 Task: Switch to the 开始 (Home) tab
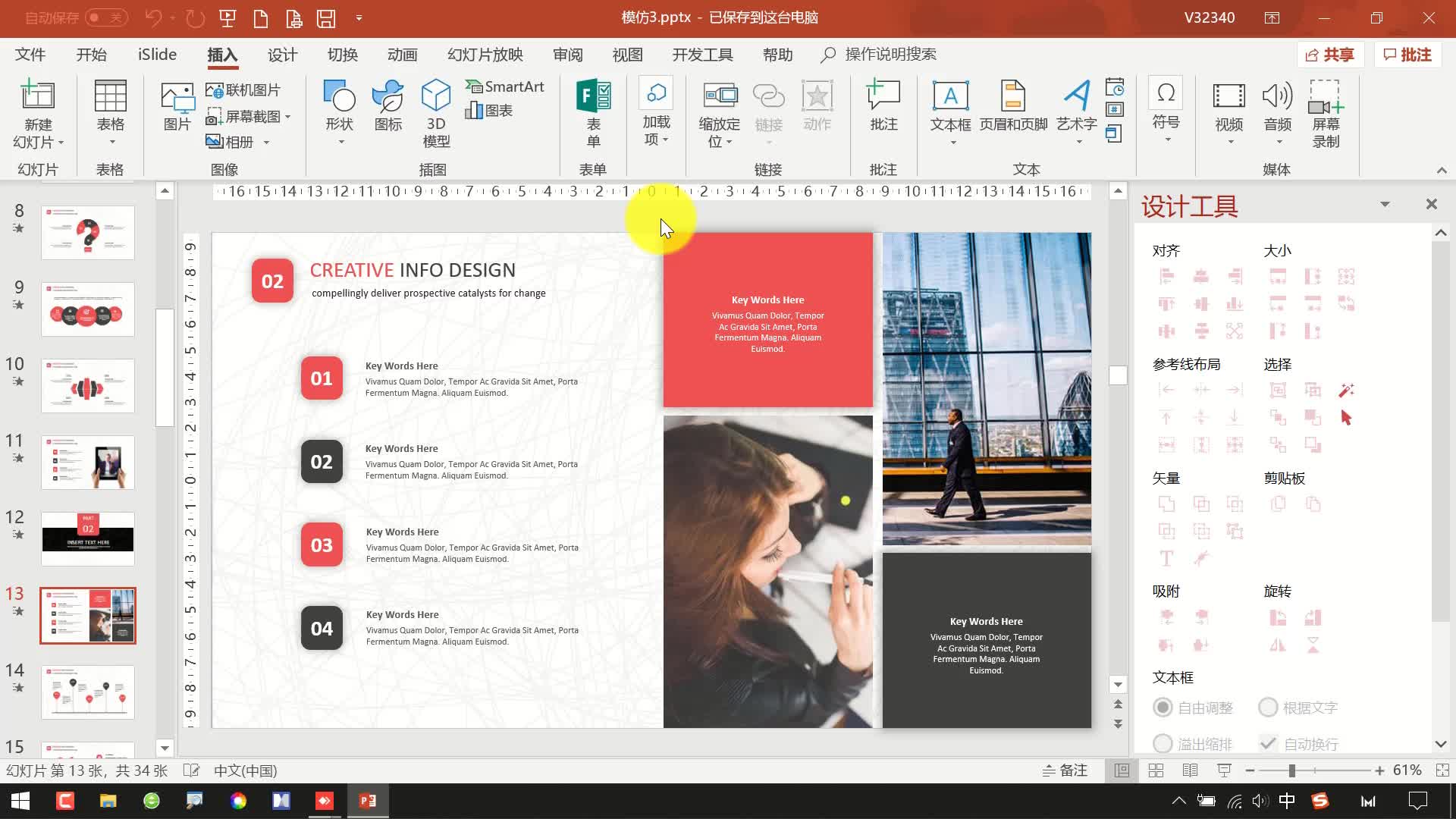click(x=92, y=55)
